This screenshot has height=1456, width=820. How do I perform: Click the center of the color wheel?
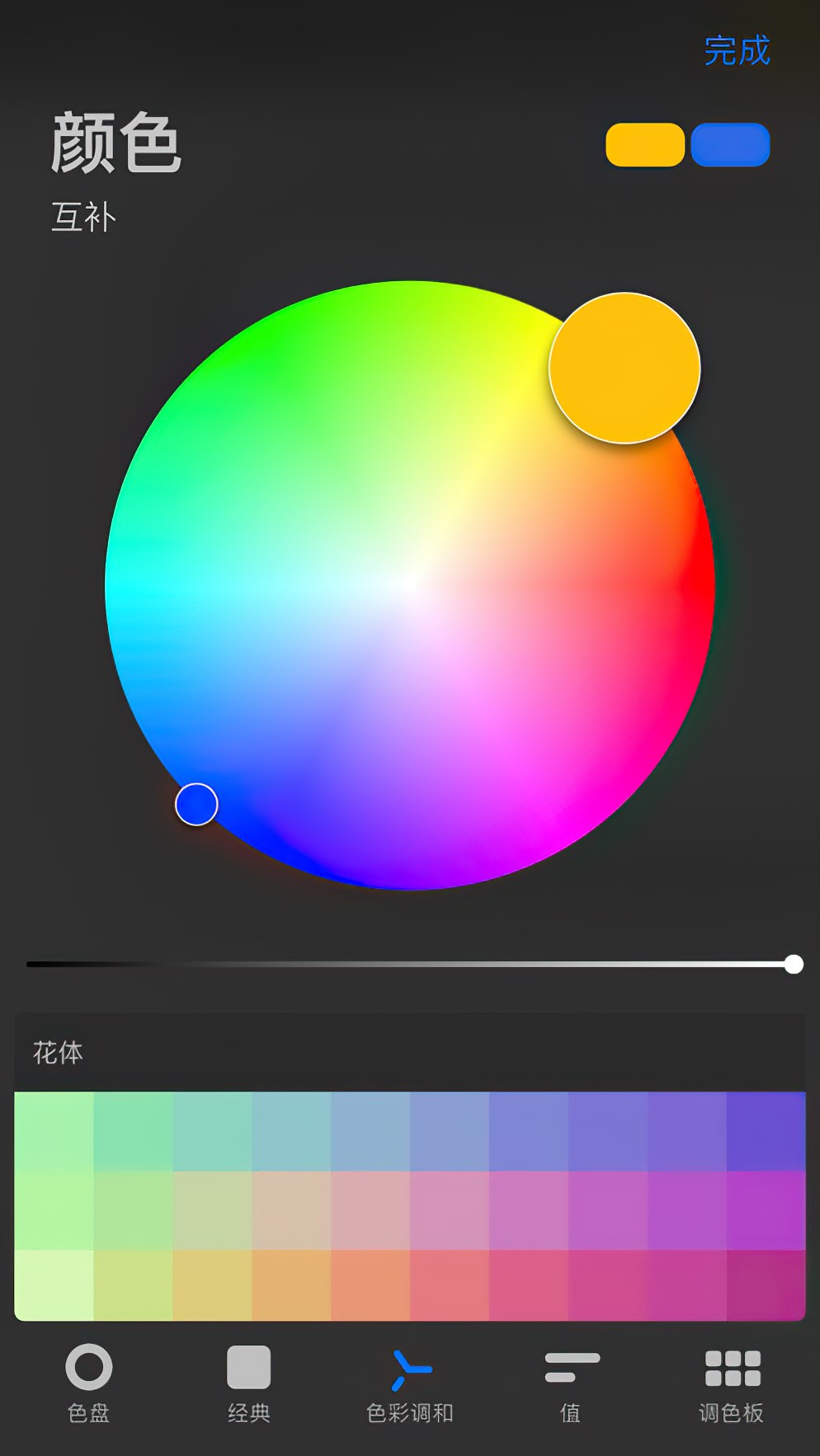coord(410,585)
